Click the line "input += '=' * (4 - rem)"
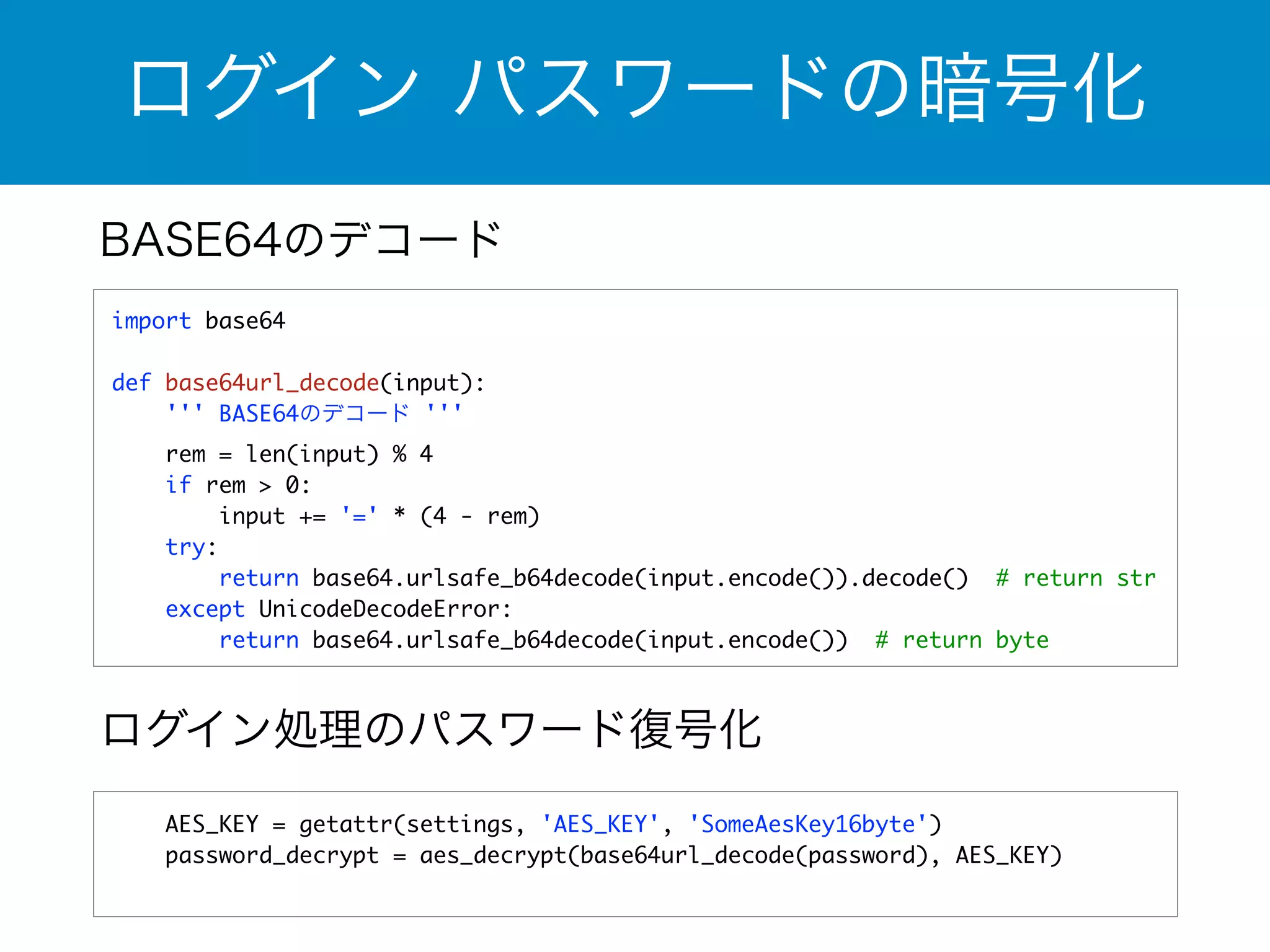 pyautogui.click(x=379, y=516)
